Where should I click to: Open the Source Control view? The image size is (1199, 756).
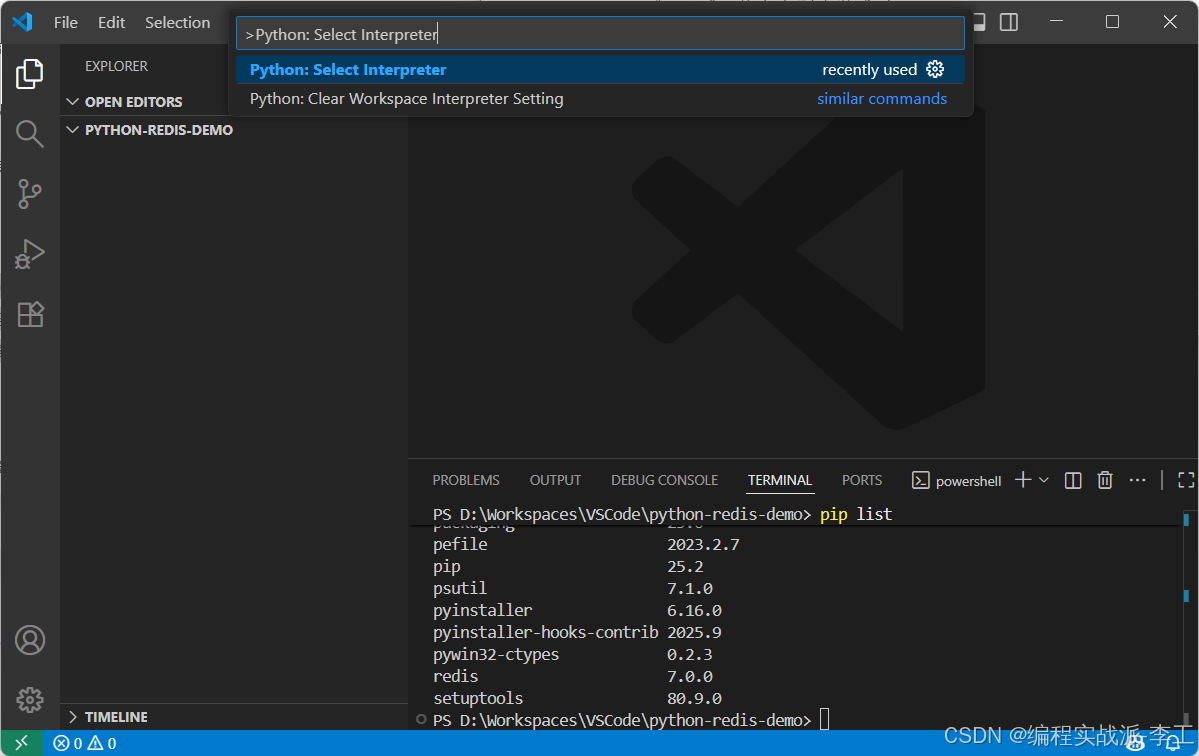30,194
